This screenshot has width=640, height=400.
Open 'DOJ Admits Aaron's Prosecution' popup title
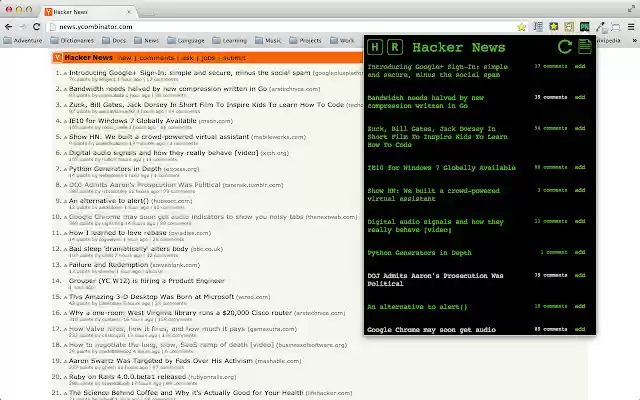pyautogui.click(x=435, y=280)
